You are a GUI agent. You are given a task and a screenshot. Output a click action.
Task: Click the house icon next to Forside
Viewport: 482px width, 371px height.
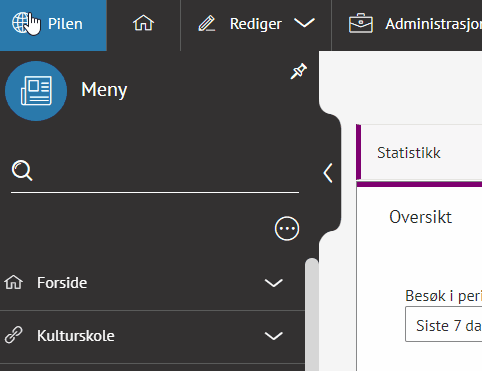[x=13, y=282]
